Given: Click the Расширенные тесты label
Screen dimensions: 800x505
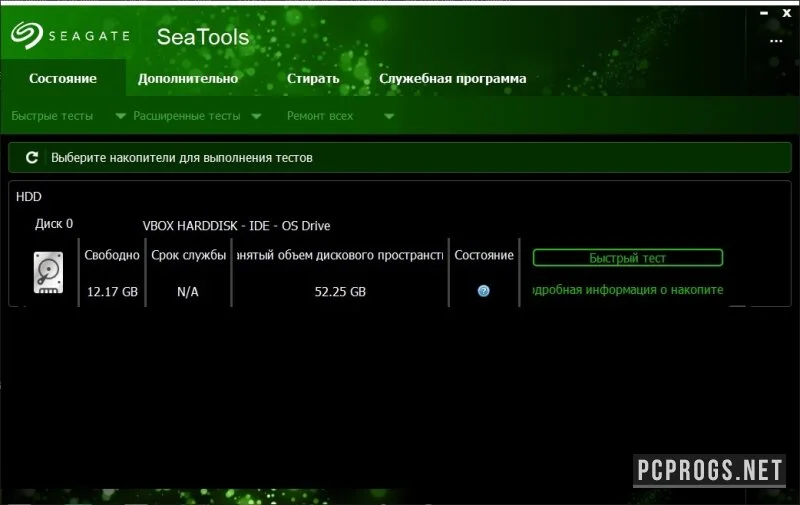Looking at the screenshot, I should pyautogui.click(x=187, y=116).
